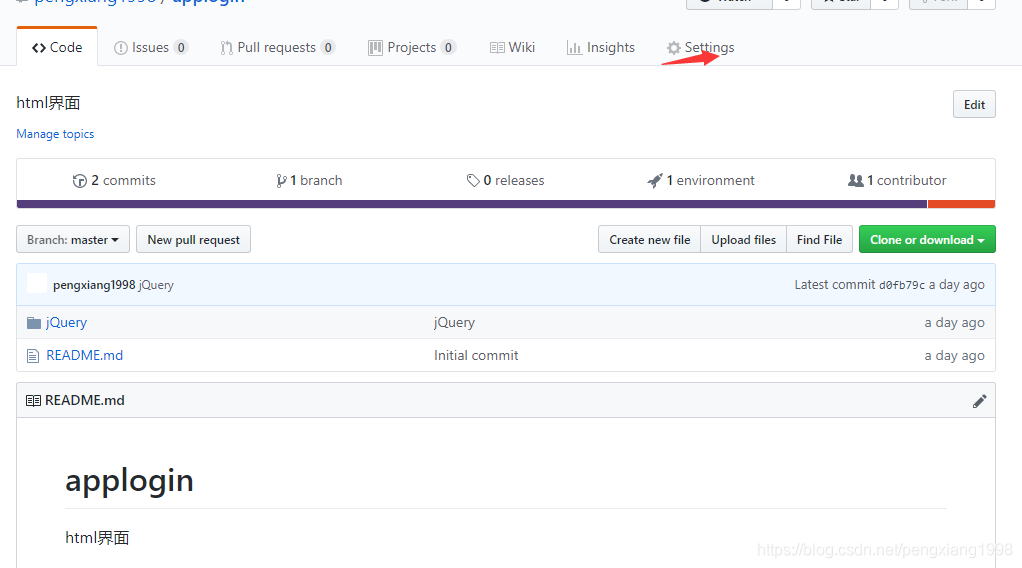Expand the Branch: master dropdown

(x=73, y=239)
